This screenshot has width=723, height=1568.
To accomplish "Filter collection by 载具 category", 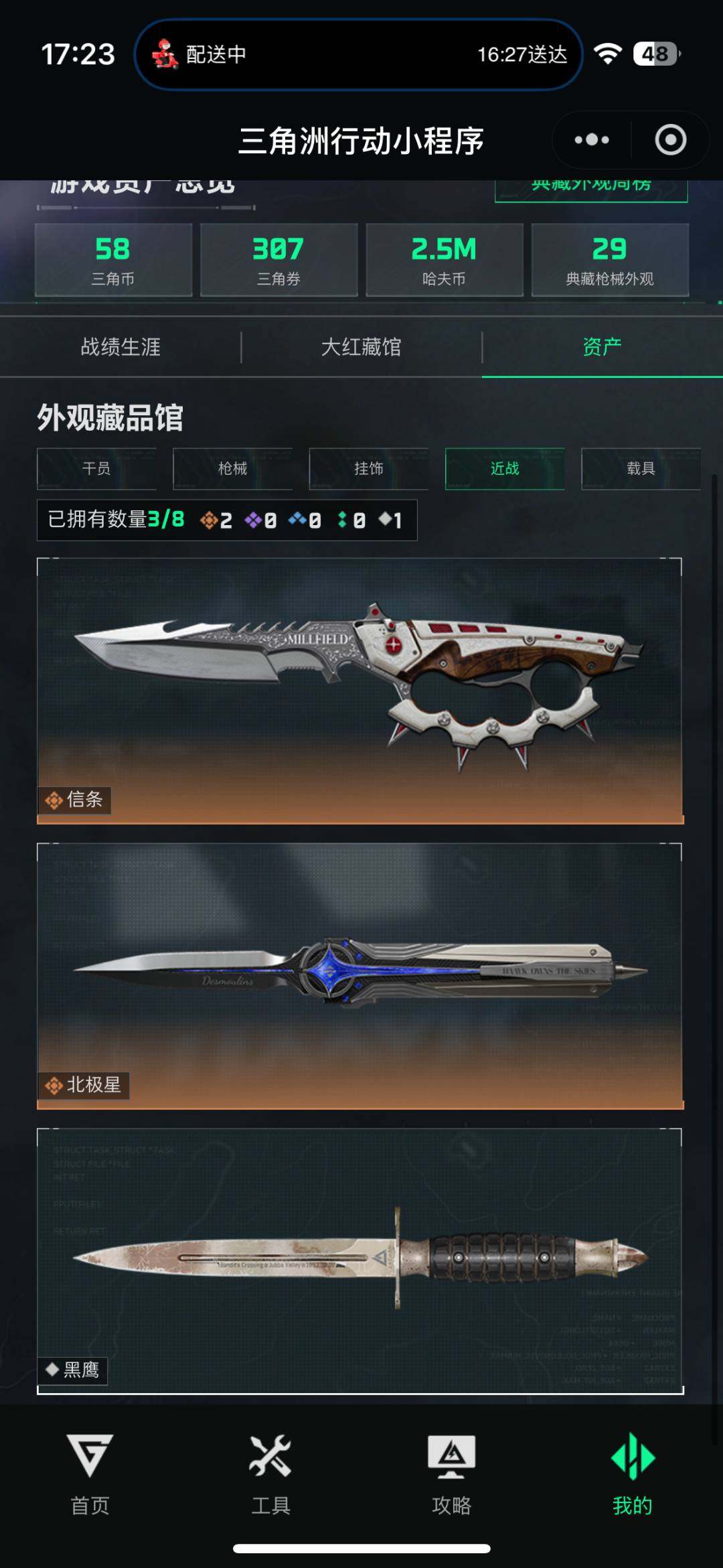I will [641, 469].
